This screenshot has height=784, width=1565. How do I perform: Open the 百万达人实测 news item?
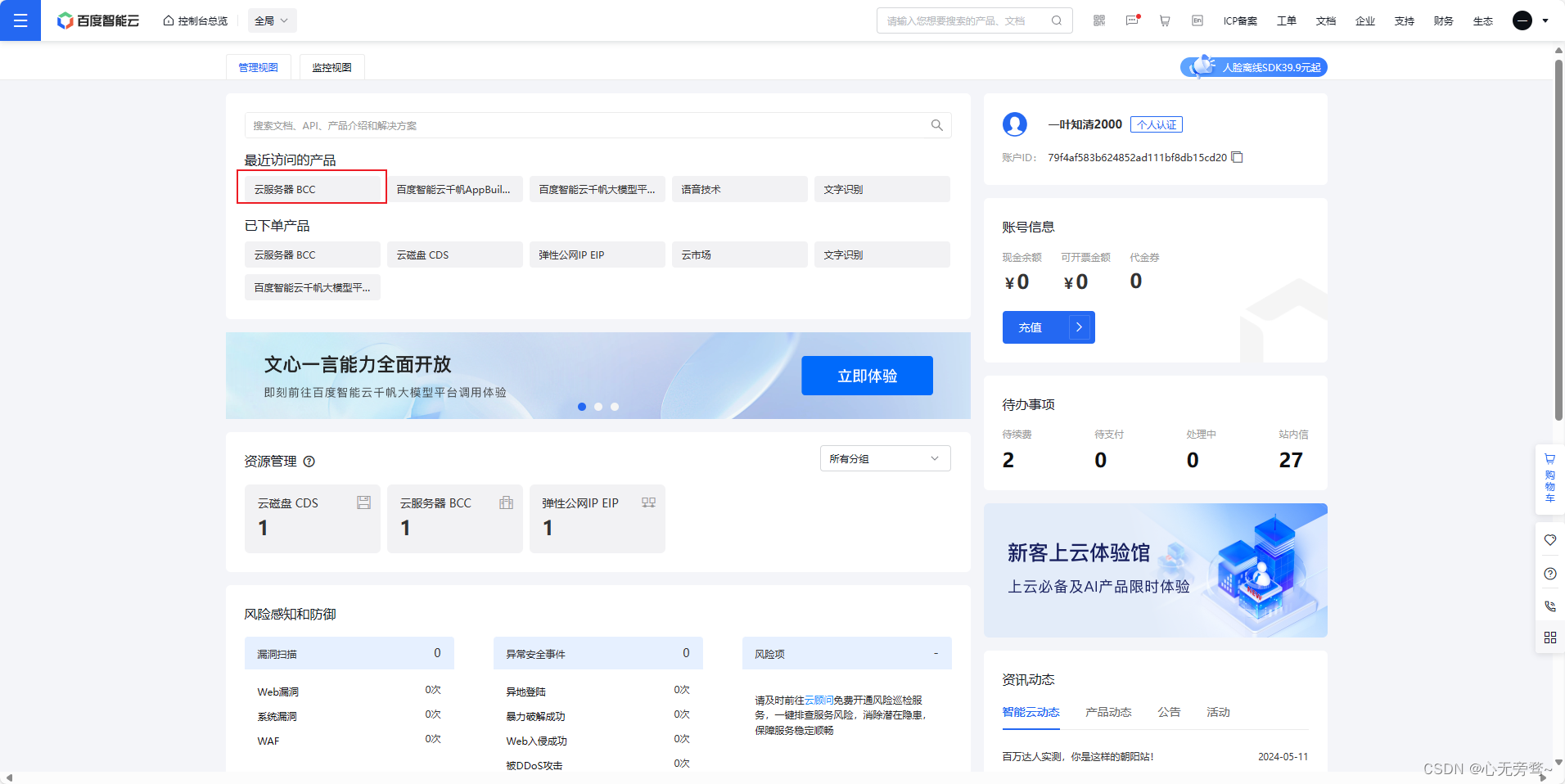[1078, 757]
